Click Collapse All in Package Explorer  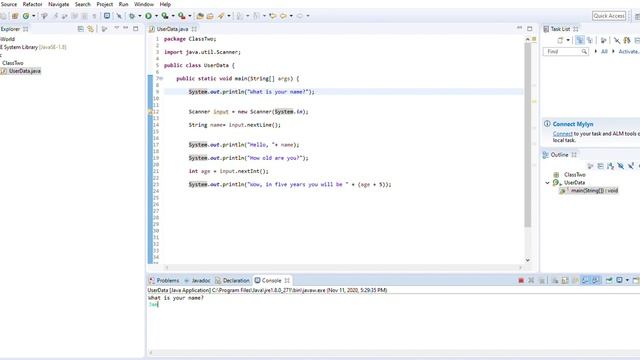coord(80,29)
